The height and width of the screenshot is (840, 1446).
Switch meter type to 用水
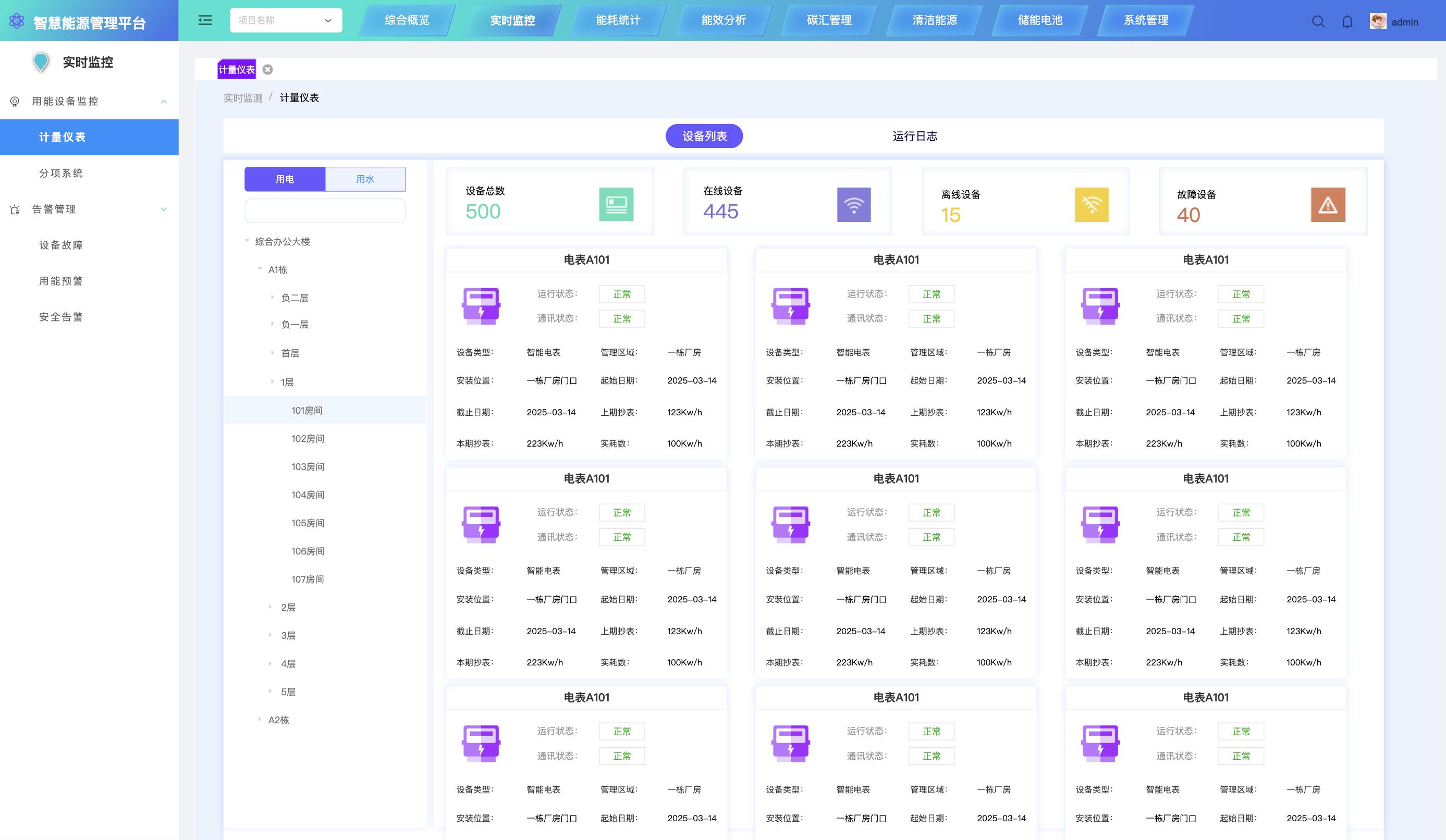coord(365,179)
